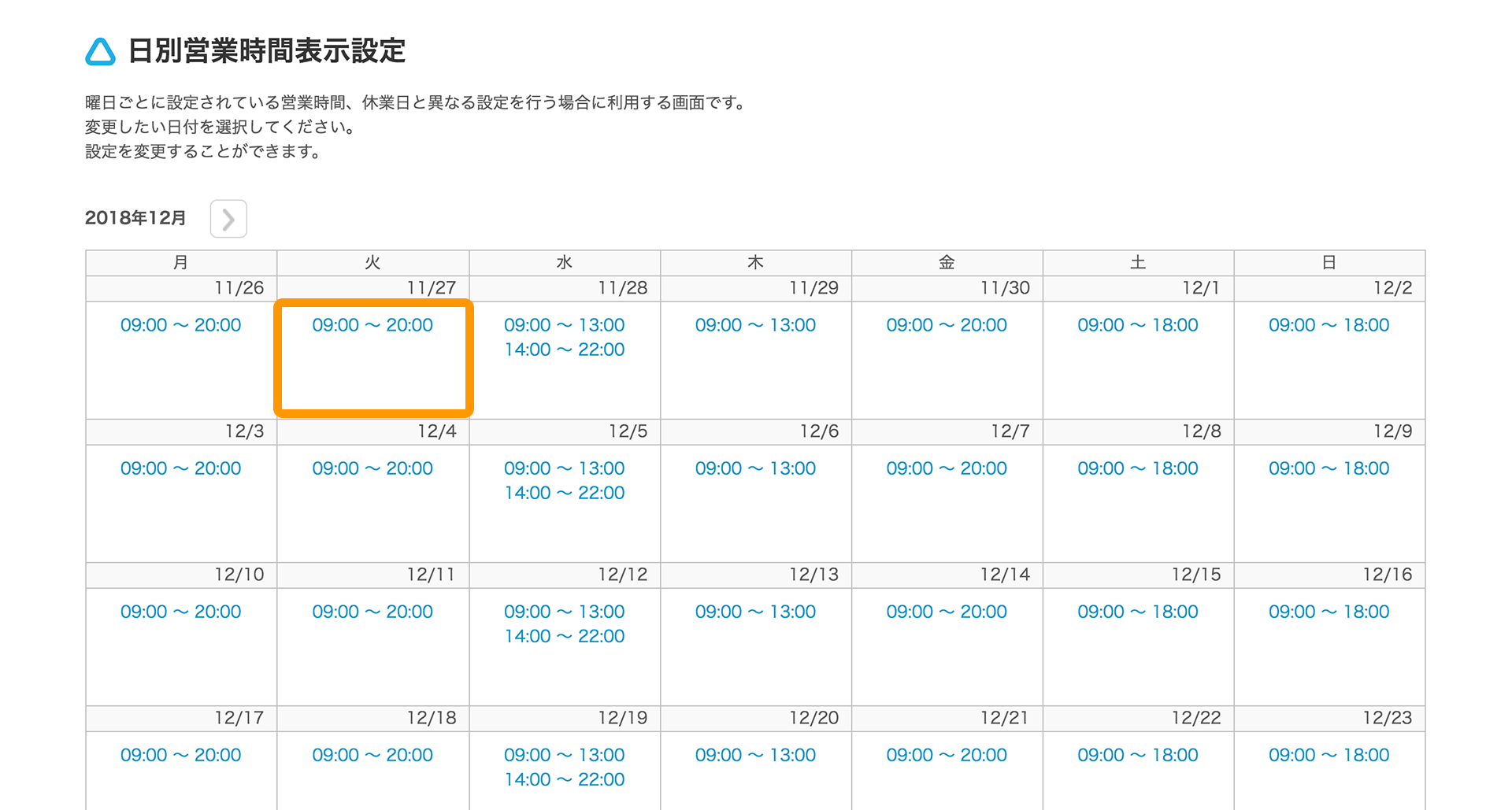Open 11/27 hours 09:00 ~ 20:00
Viewport: 1512px width, 810px height.
point(372,325)
